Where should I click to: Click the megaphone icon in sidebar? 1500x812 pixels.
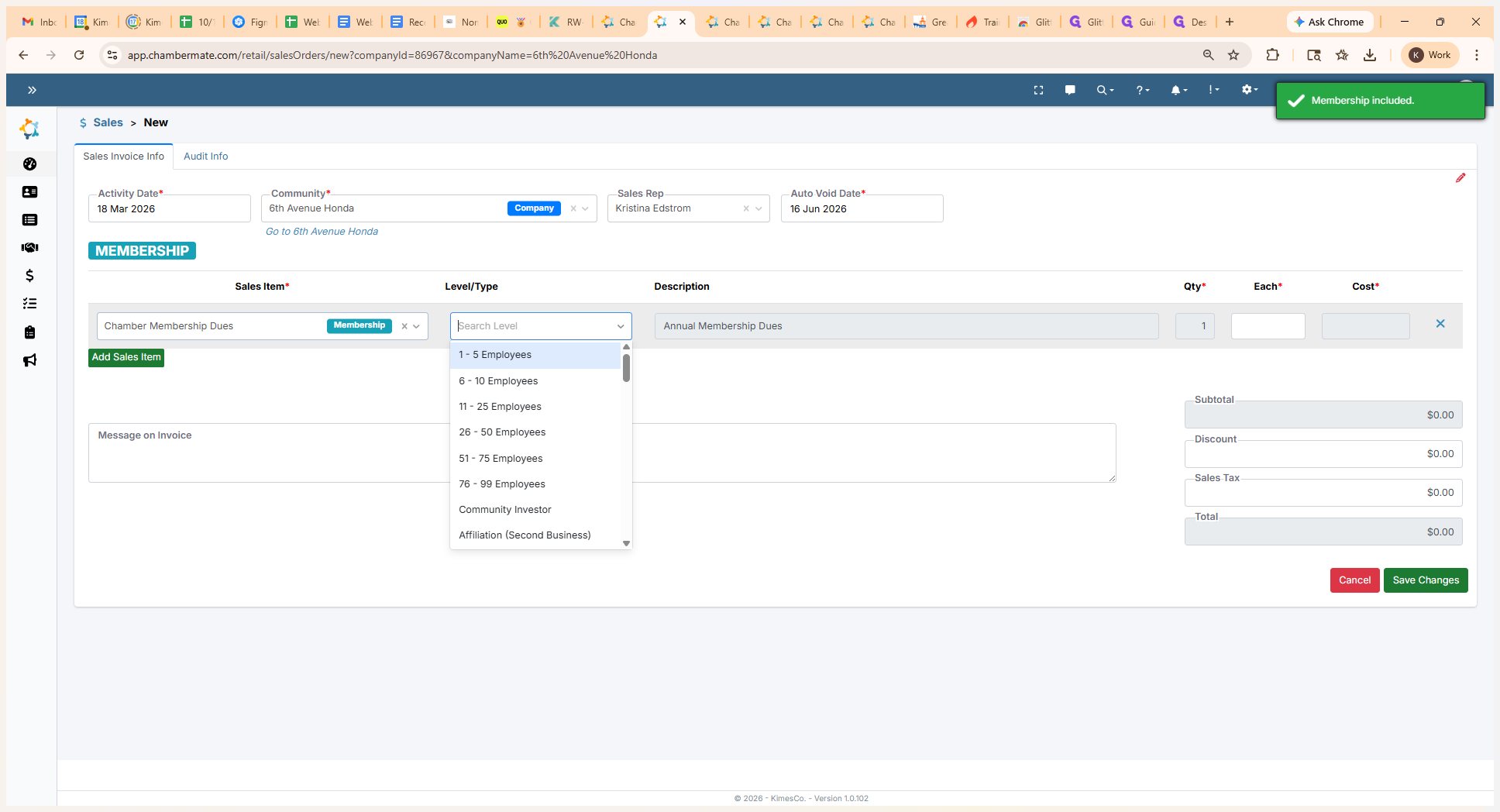coord(29,360)
